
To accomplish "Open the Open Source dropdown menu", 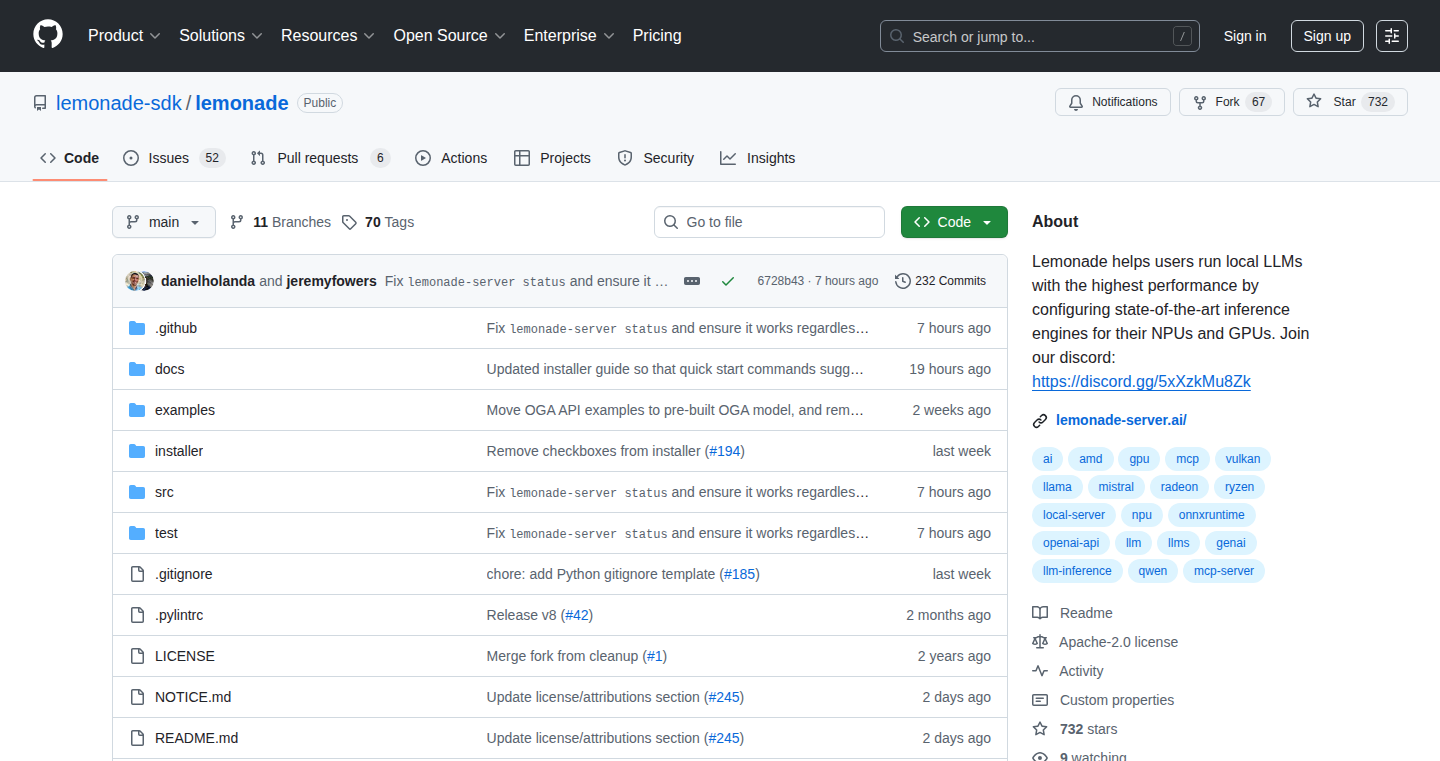I will [x=450, y=35].
